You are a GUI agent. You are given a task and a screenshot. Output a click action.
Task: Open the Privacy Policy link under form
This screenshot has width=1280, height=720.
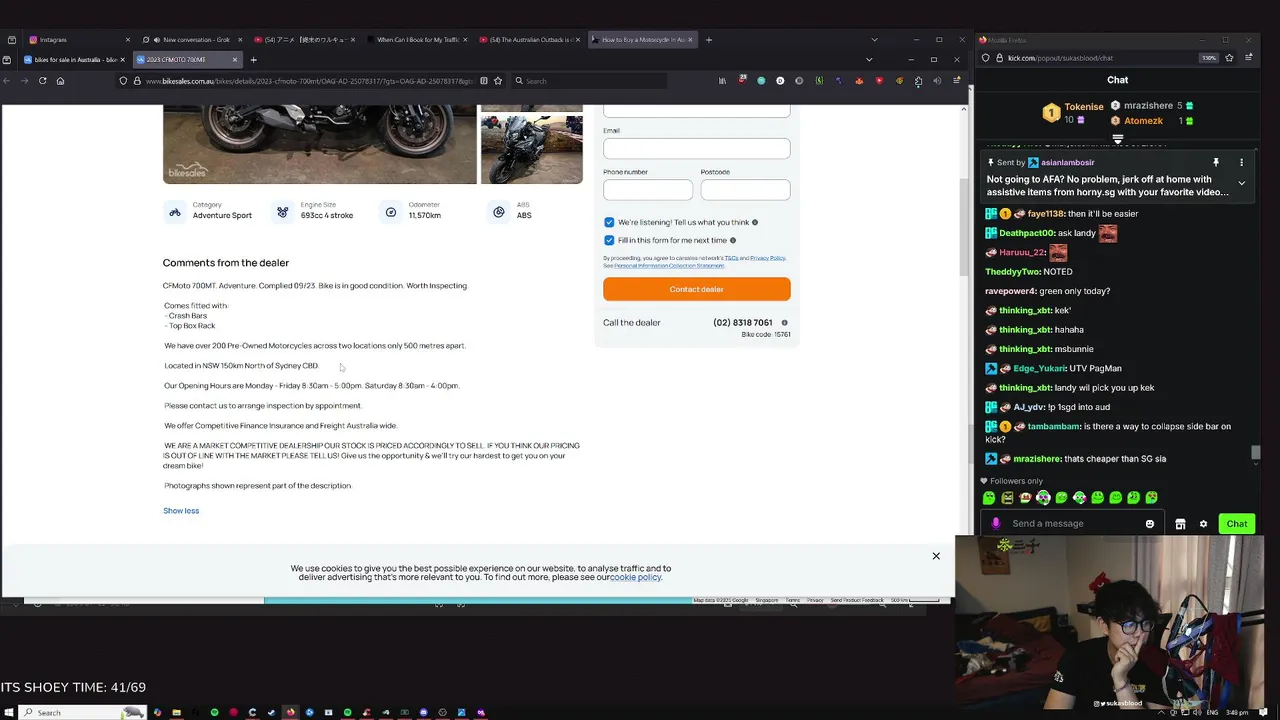tap(768, 258)
